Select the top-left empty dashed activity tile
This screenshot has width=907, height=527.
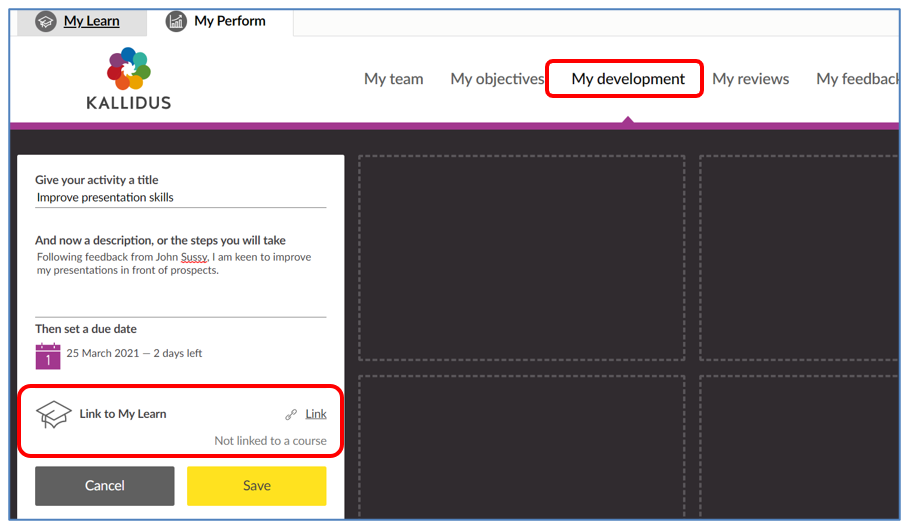coord(521,258)
